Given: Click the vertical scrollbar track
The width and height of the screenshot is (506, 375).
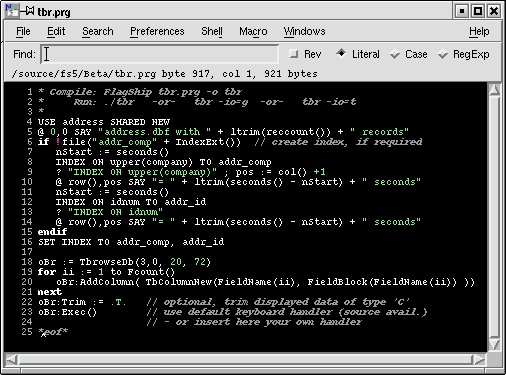Looking at the screenshot, I should click(494, 217).
